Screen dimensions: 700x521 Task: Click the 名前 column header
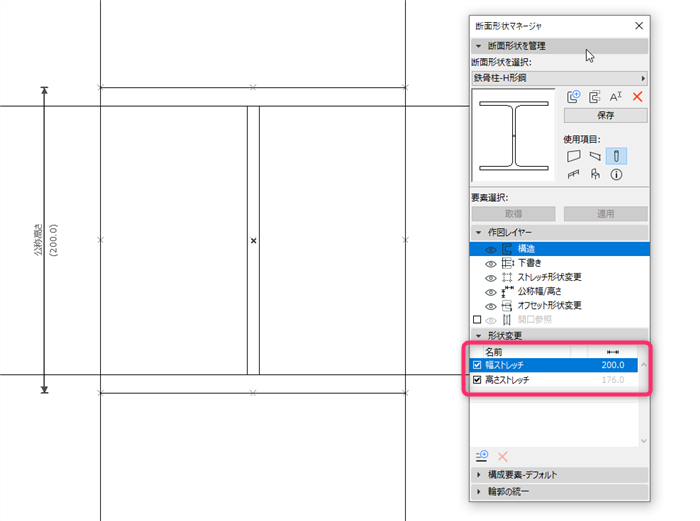(x=493, y=352)
